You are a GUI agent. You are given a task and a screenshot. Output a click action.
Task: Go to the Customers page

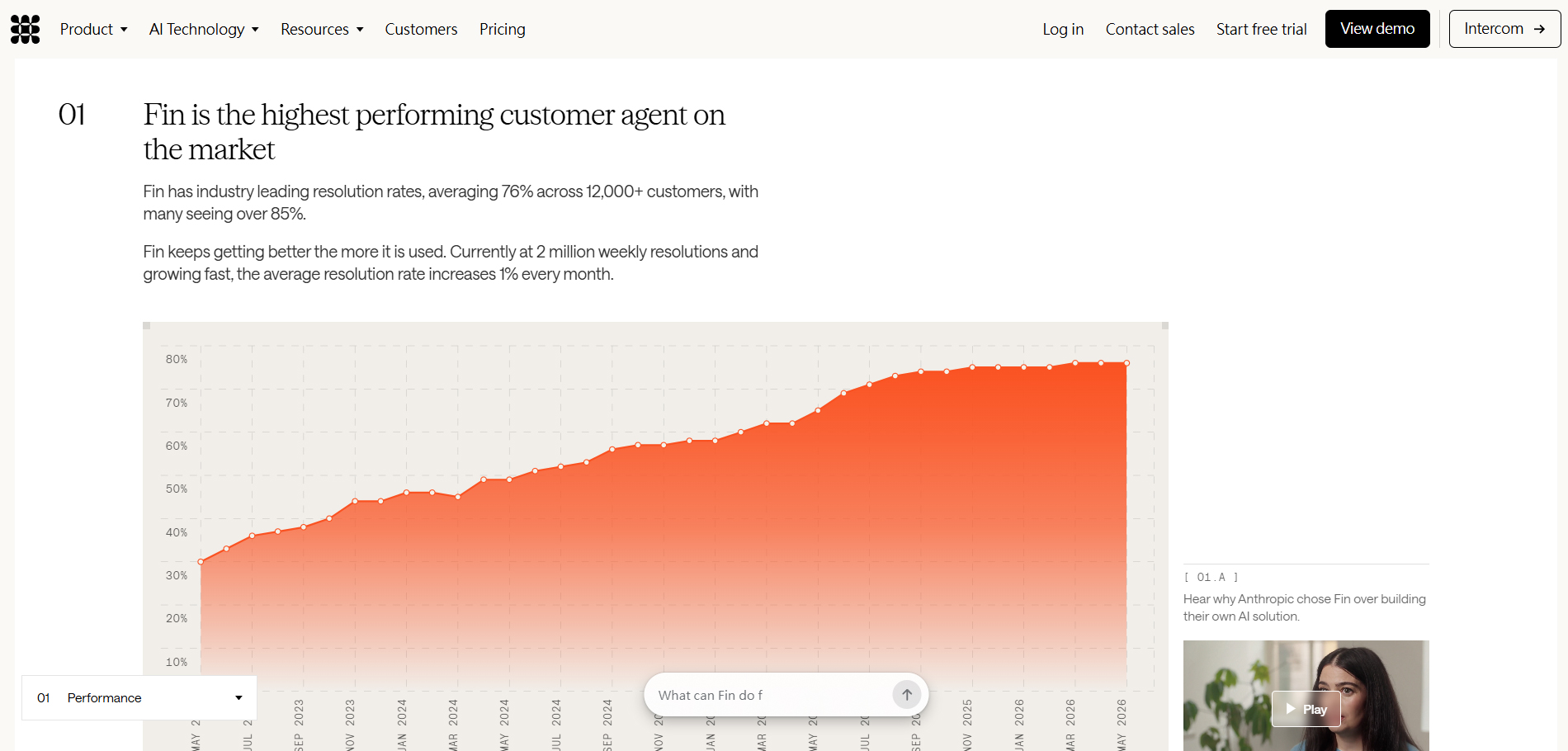[421, 29]
